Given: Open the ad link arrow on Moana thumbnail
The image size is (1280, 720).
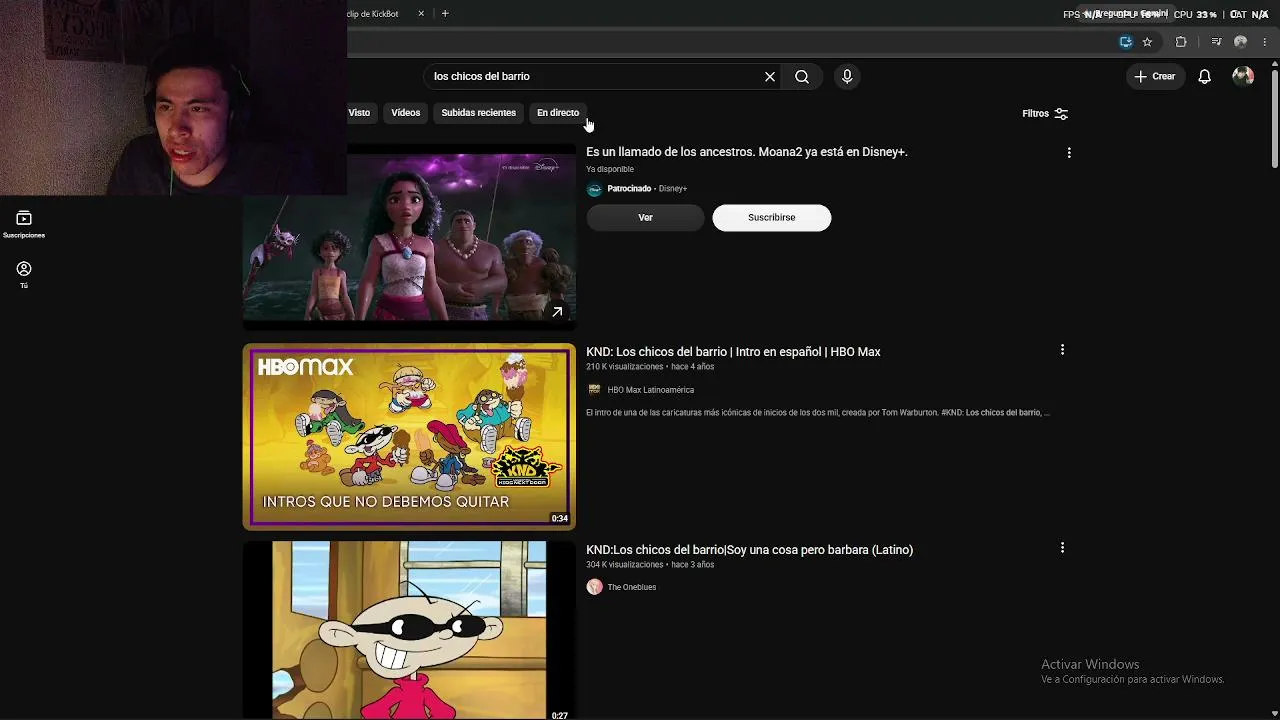Looking at the screenshot, I should coord(557,312).
